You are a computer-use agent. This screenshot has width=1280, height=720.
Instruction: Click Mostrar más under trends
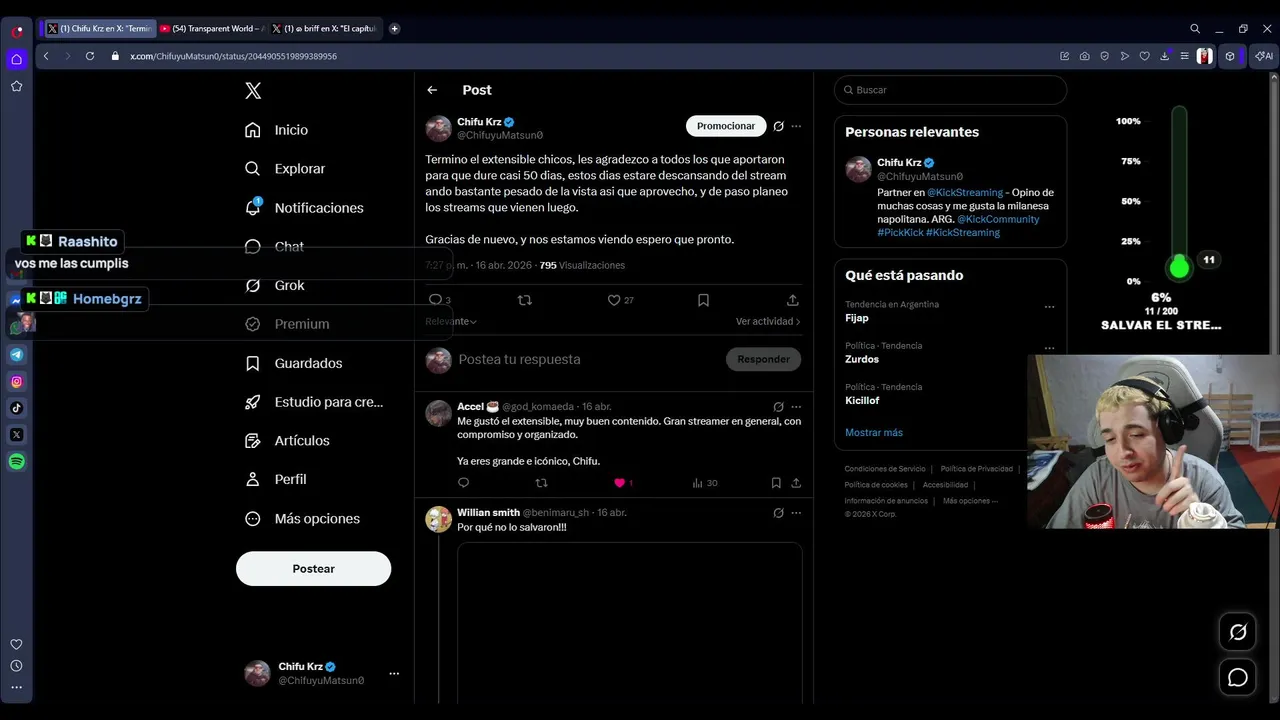click(874, 433)
